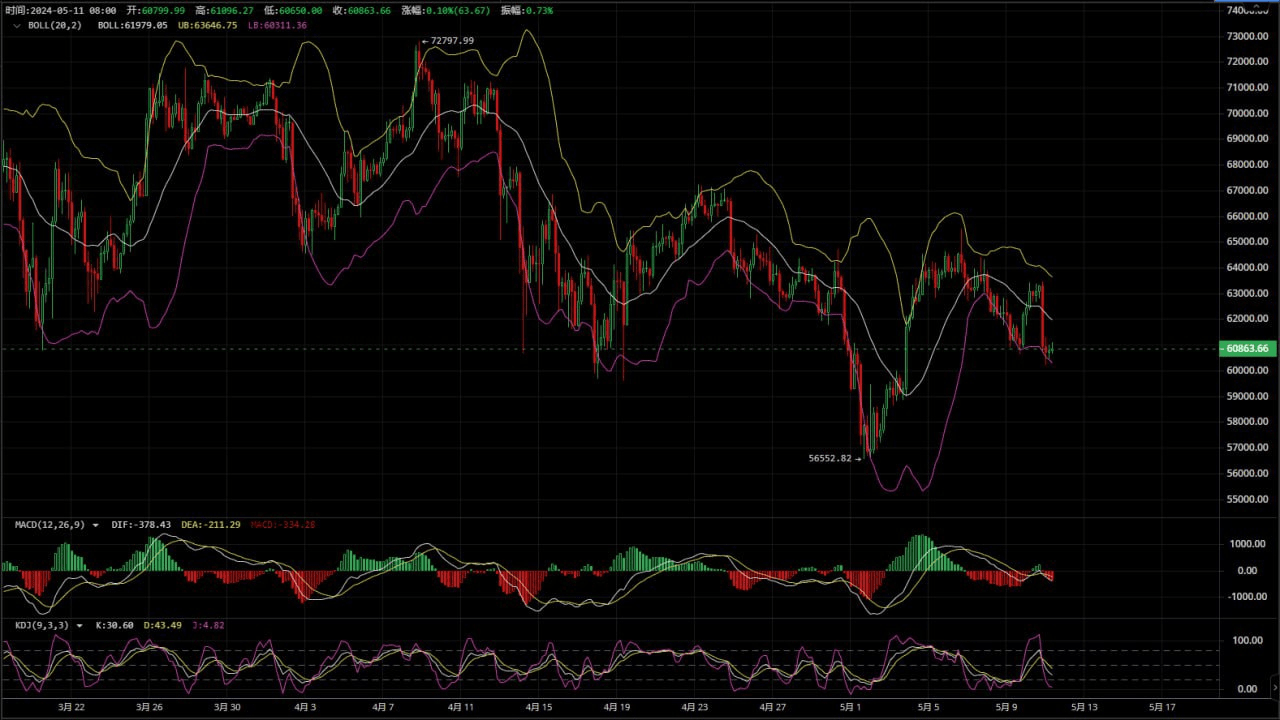
Task: Click the 4月 7 date label
Action: [x=383, y=707]
